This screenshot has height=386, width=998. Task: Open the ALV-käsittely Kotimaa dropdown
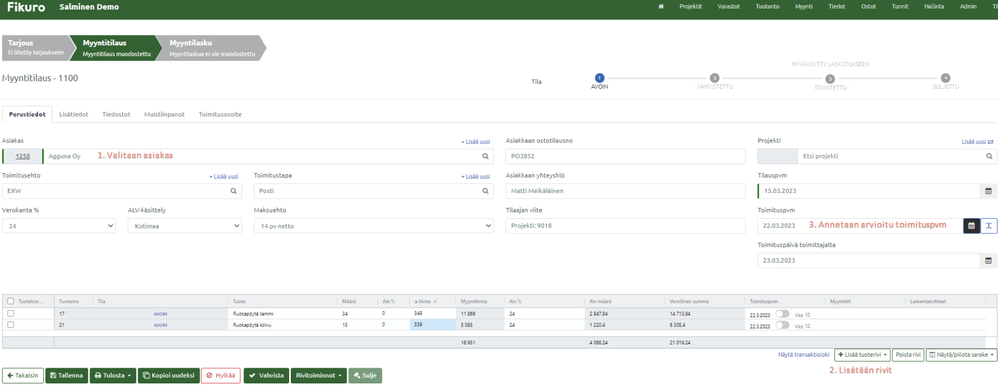tap(185, 225)
